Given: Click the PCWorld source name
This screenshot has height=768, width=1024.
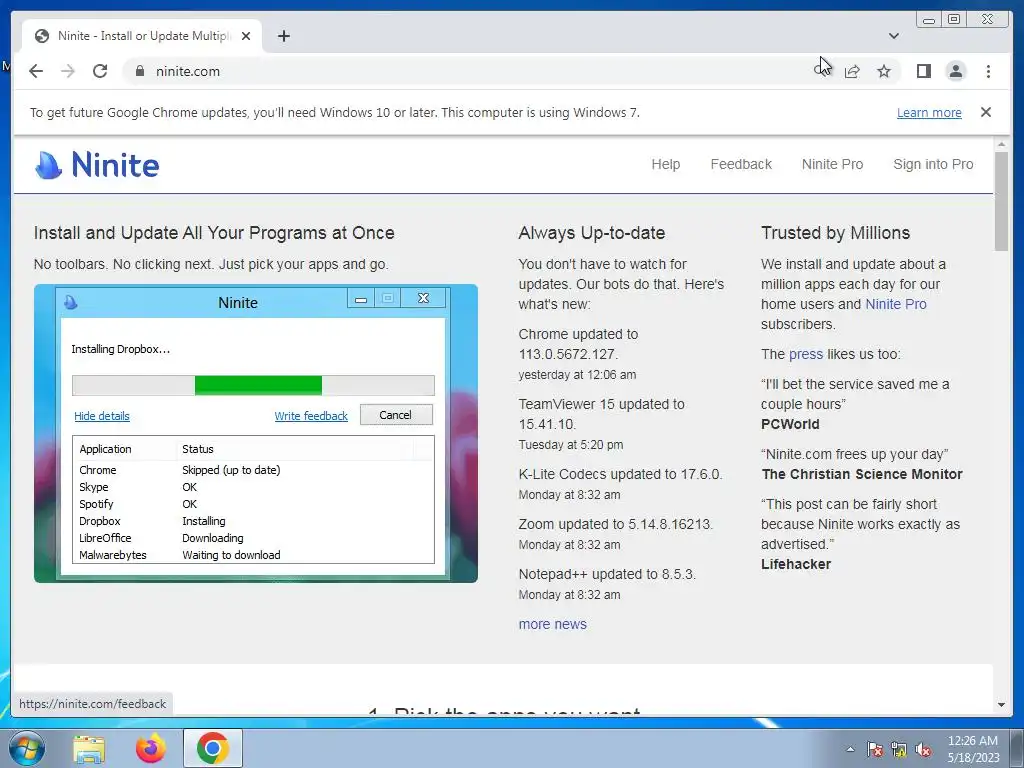Looking at the screenshot, I should (x=790, y=424).
